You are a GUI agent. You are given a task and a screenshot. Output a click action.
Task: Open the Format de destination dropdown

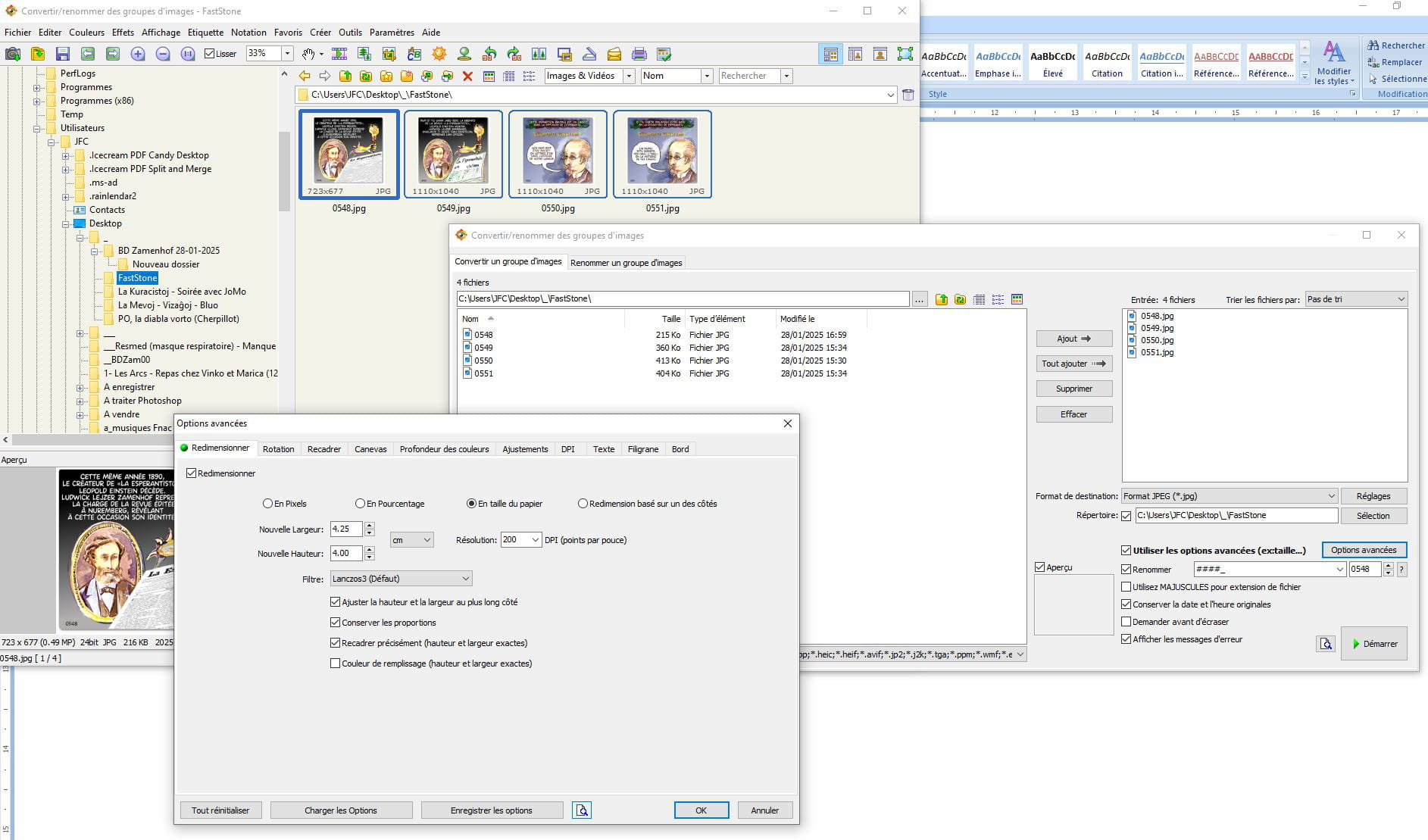tap(1229, 496)
